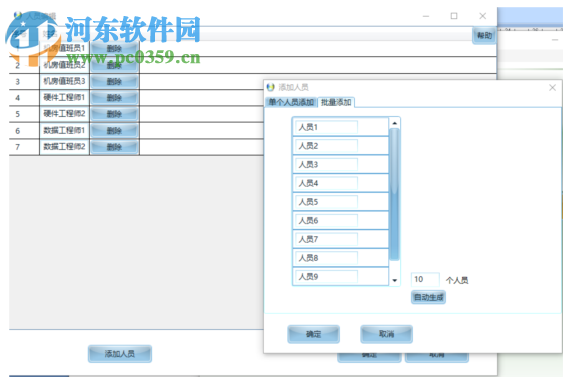Click the 人员7 name field
This screenshot has width=572, height=390.
[x=326, y=239]
